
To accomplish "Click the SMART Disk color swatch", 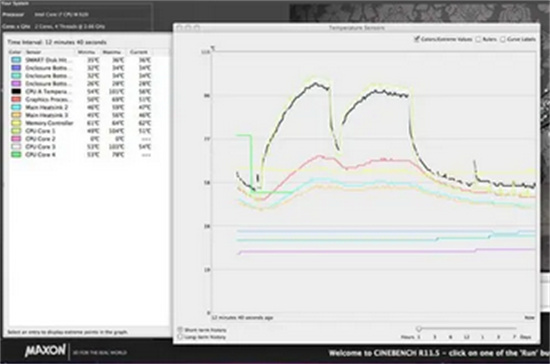I will tap(16, 60).
